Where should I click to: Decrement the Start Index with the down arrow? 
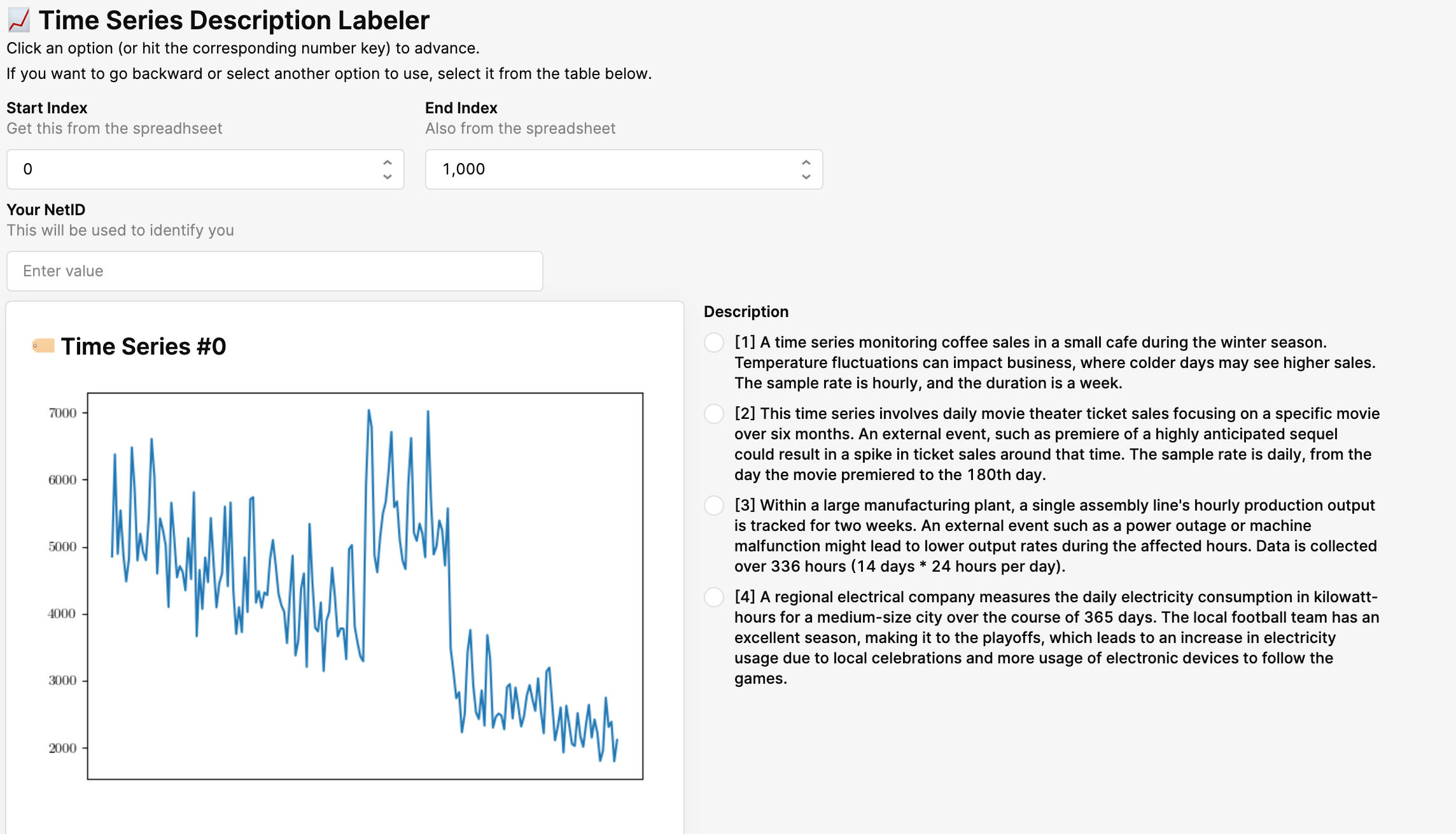point(387,177)
